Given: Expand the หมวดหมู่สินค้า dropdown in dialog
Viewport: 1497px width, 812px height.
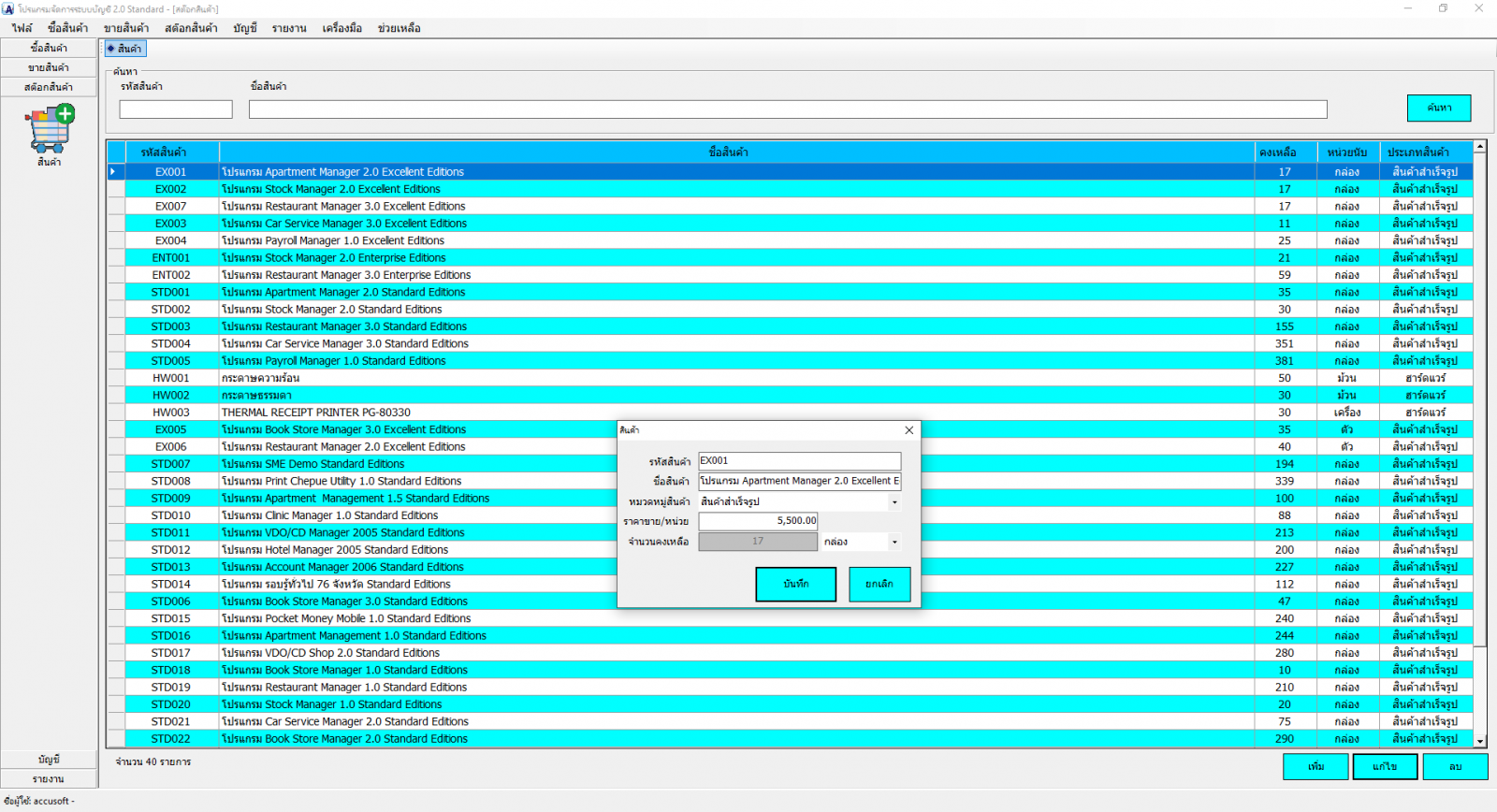Looking at the screenshot, I should point(894,502).
